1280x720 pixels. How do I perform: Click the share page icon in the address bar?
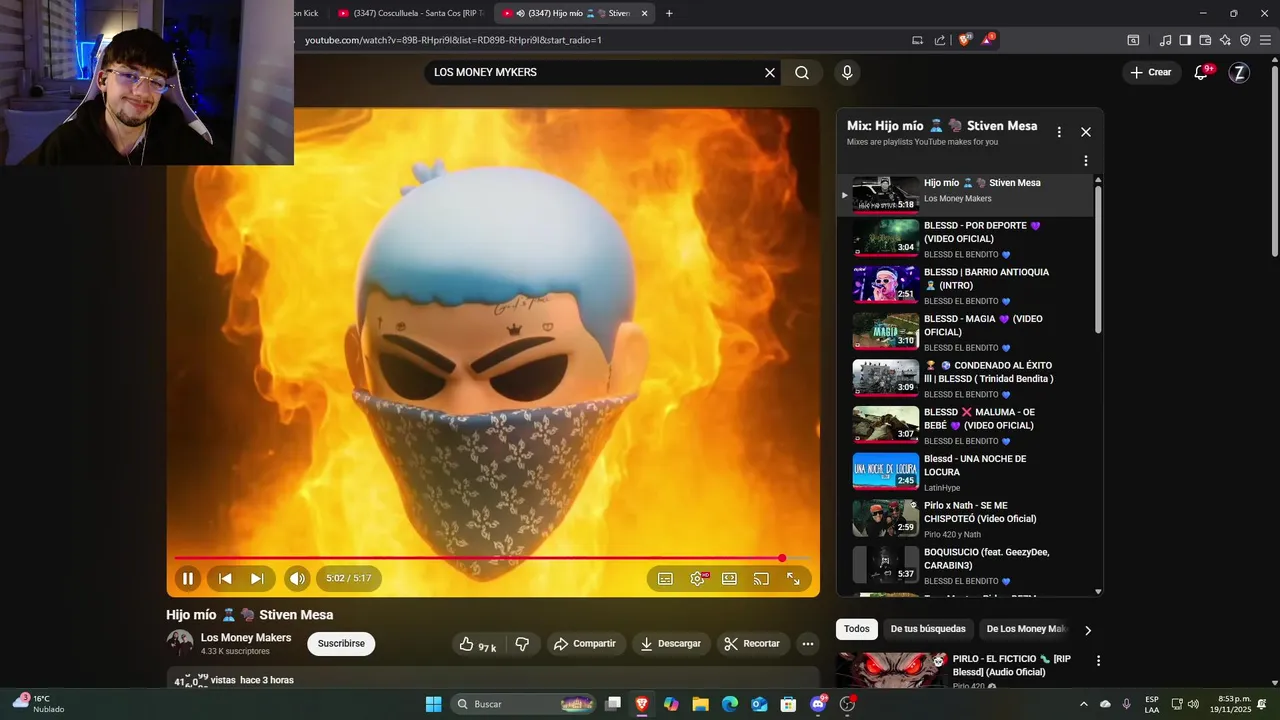(x=940, y=40)
